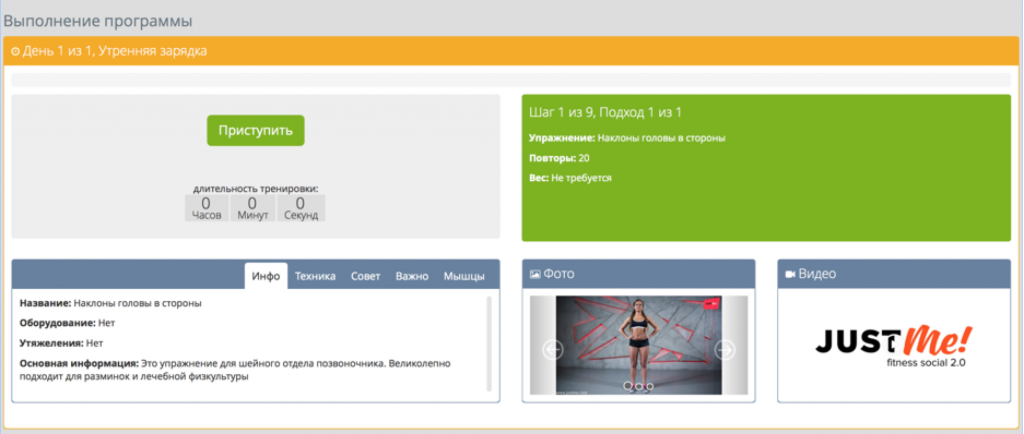Click the 'Шаг 1 из 9, Подход 1 из 1' heading
The height and width of the screenshot is (434, 1024).
click(x=605, y=112)
